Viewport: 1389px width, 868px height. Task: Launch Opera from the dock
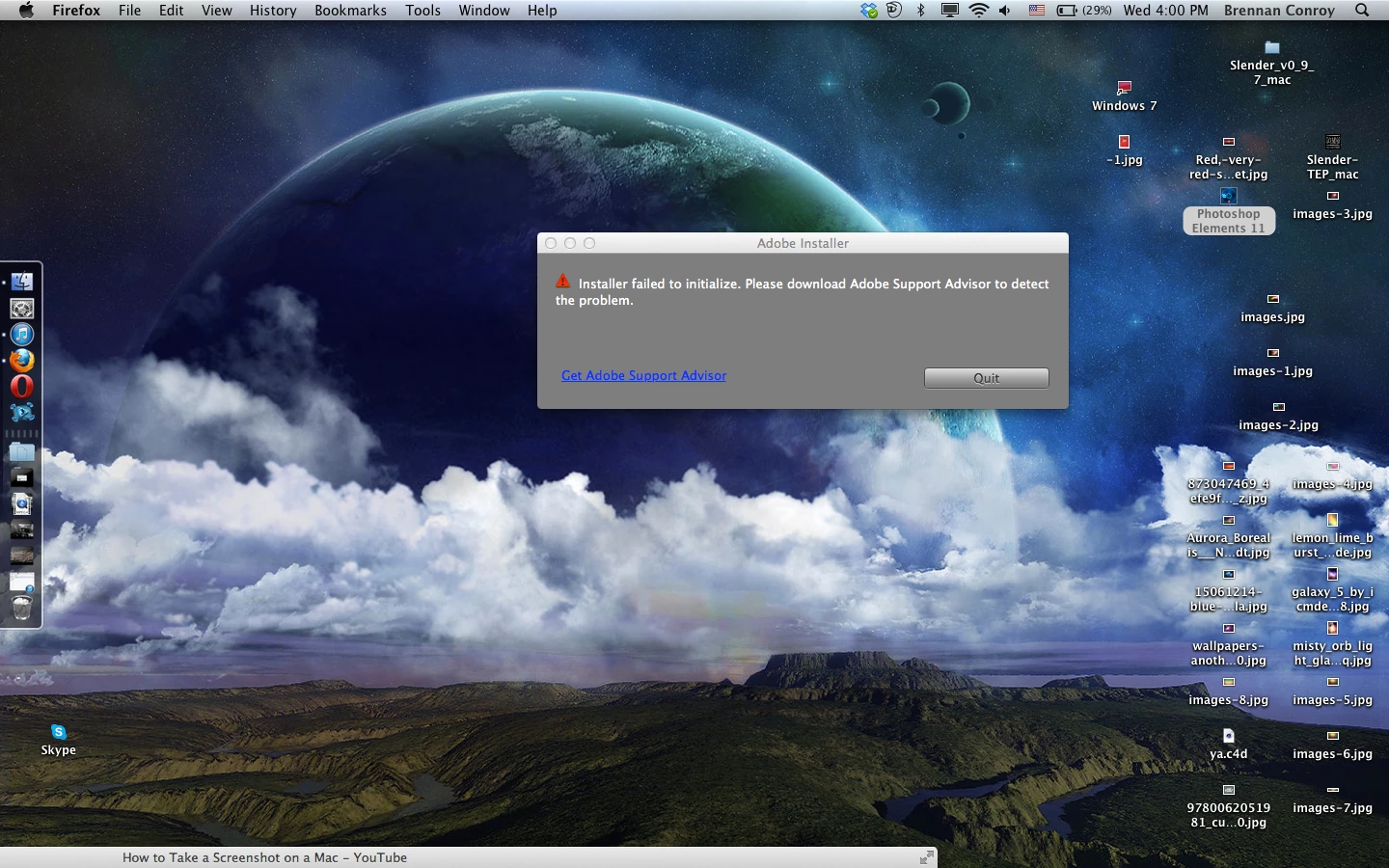tap(21, 387)
